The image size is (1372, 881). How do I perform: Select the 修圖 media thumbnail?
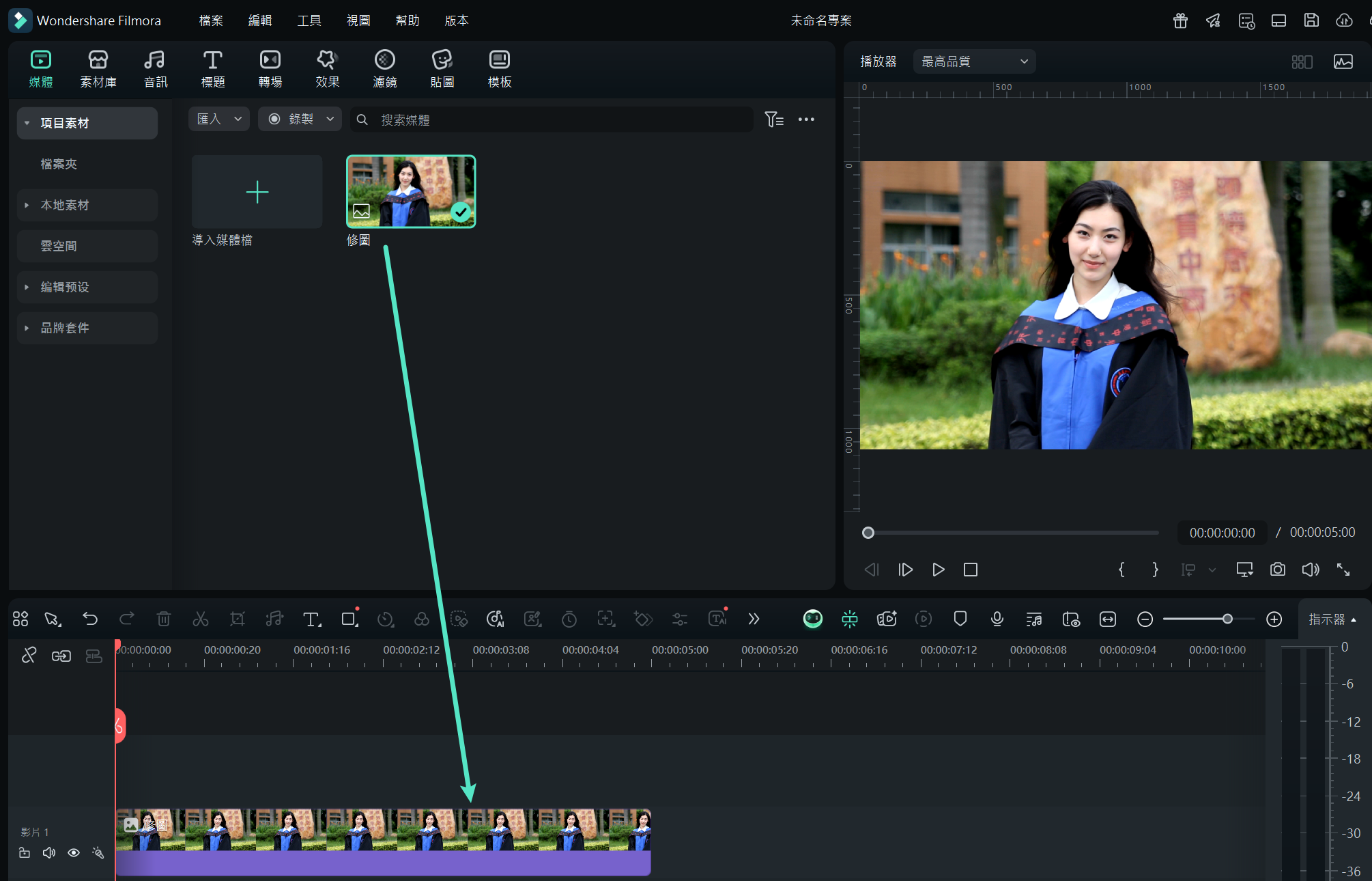click(x=411, y=191)
